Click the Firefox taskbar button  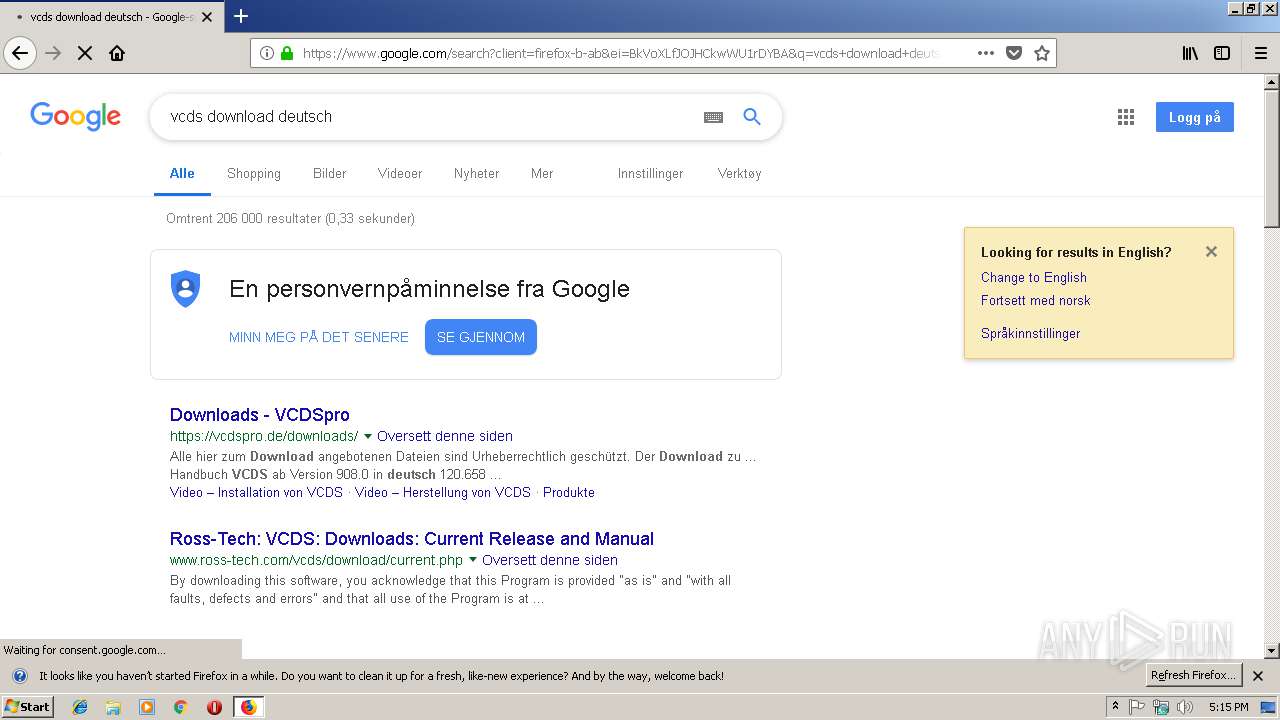(x=248, y=707)
